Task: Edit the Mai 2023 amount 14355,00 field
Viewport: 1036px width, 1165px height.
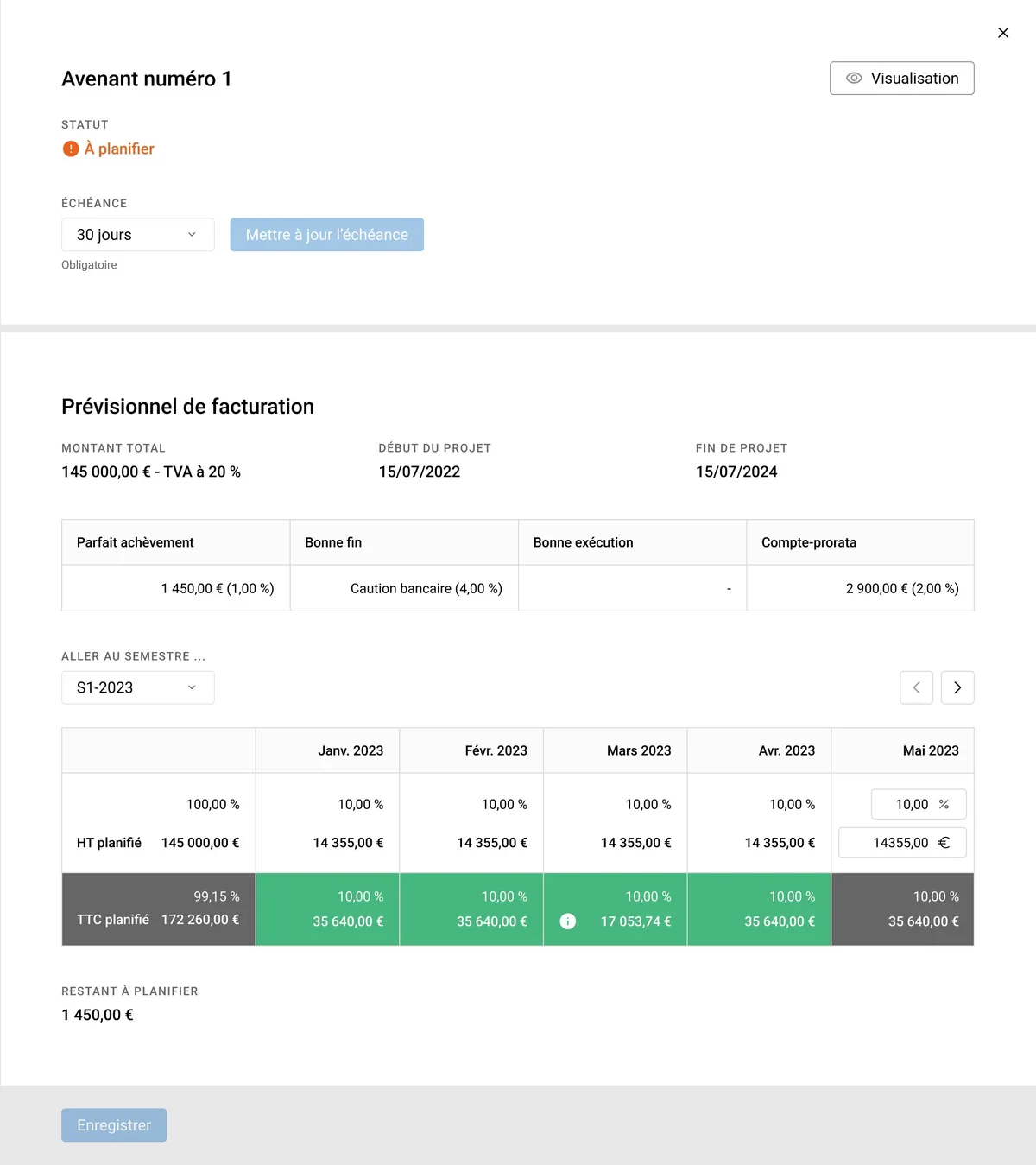Action: click(x=898, y=843)
